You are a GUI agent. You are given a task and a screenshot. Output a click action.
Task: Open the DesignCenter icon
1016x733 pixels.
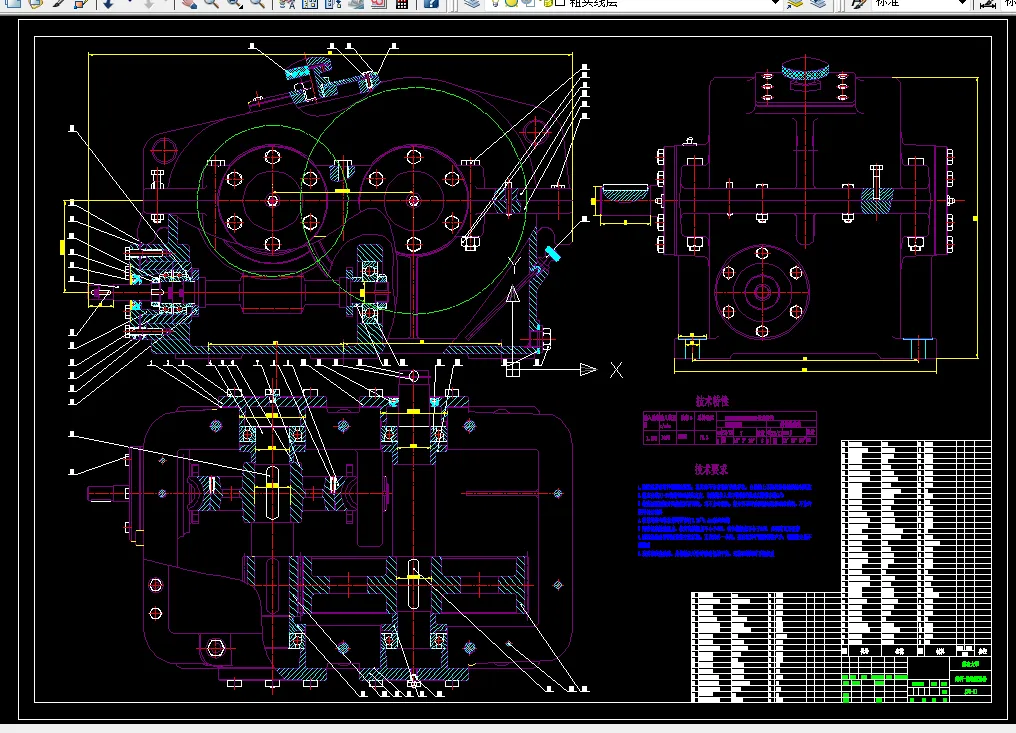point(310,3)
